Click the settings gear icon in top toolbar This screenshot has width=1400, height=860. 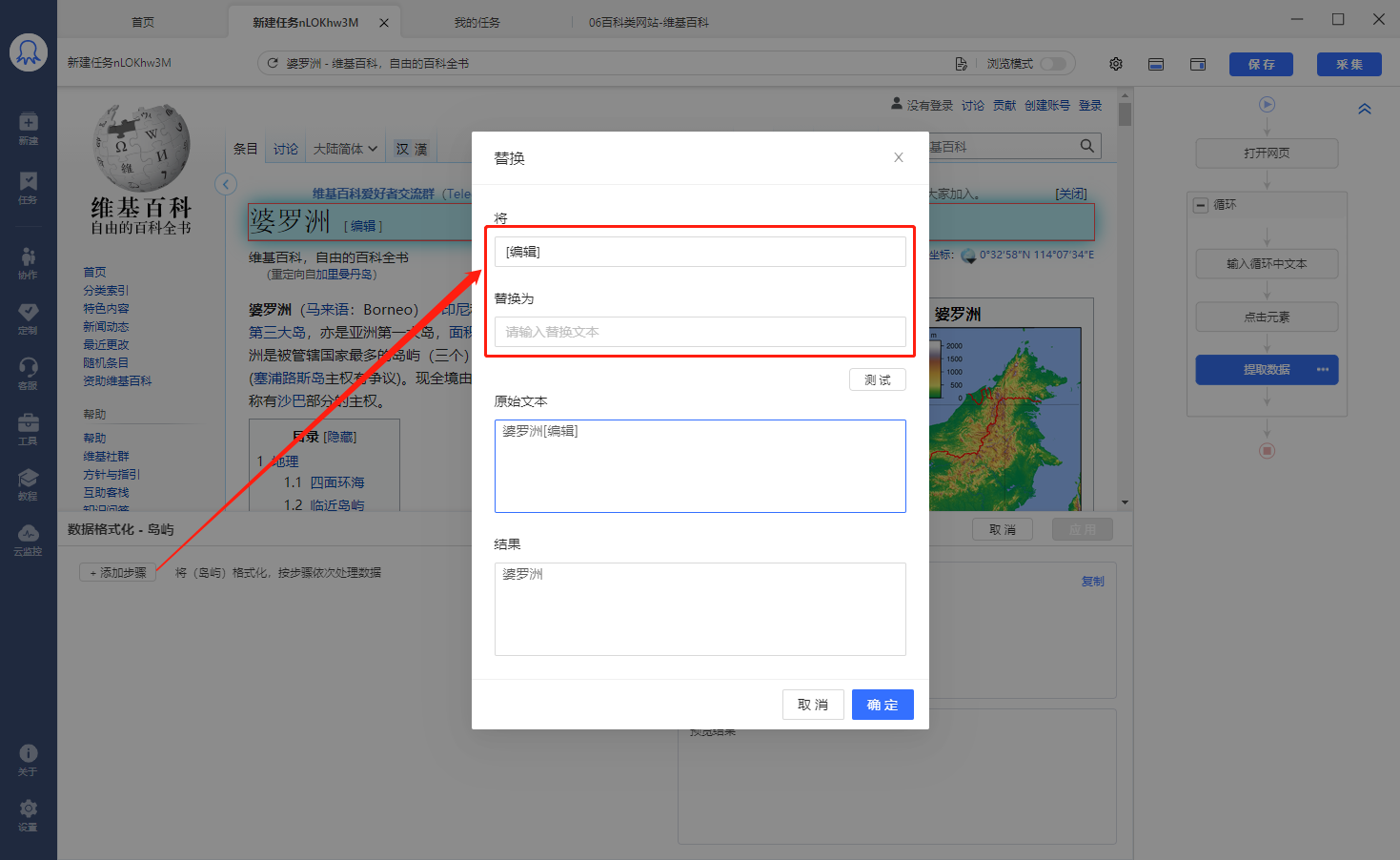pyautogui.click(x=1116, y=64)
